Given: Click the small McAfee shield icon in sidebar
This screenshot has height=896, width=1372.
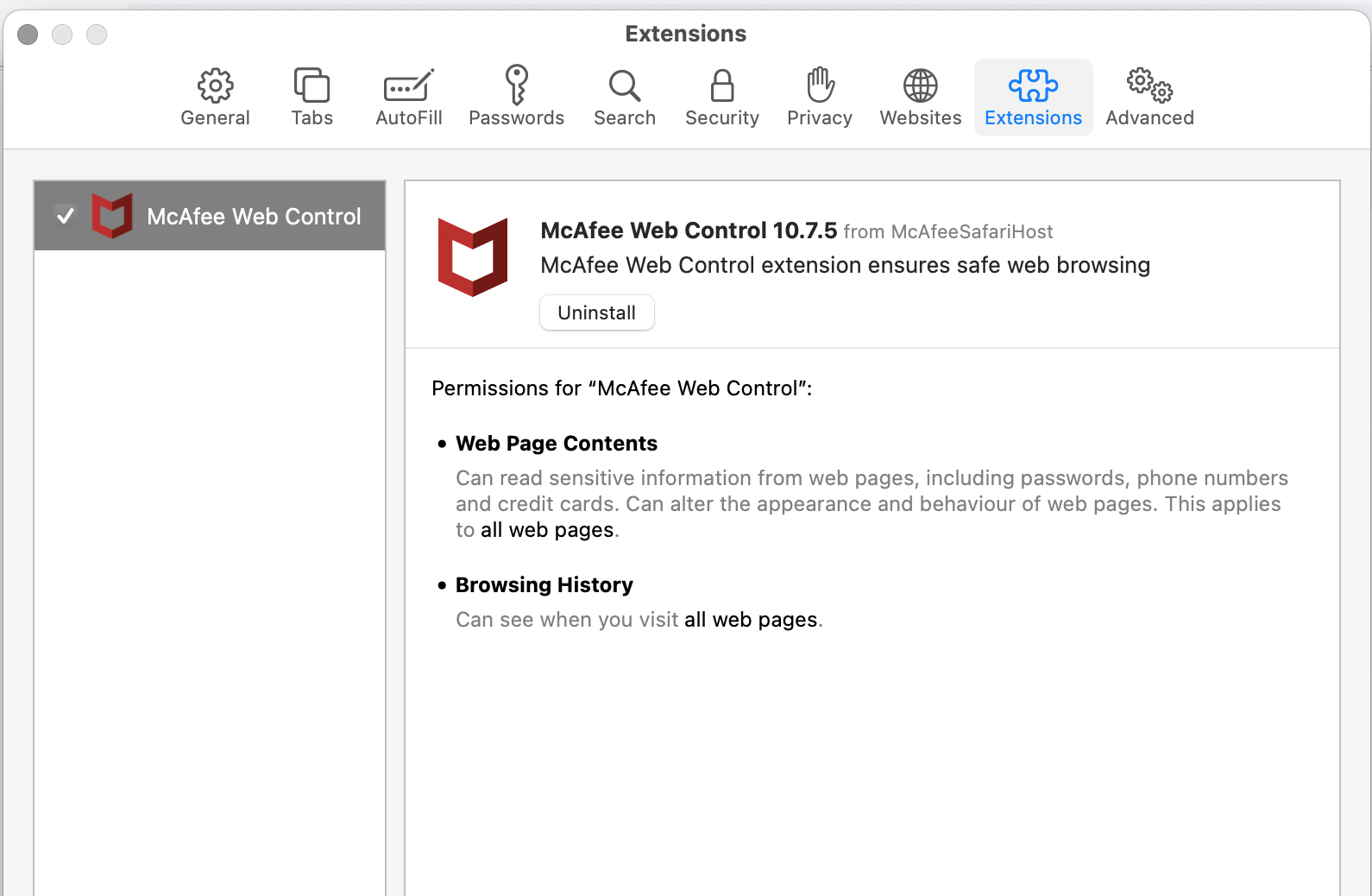Looking at the screenshot, I should coord(112,216).
